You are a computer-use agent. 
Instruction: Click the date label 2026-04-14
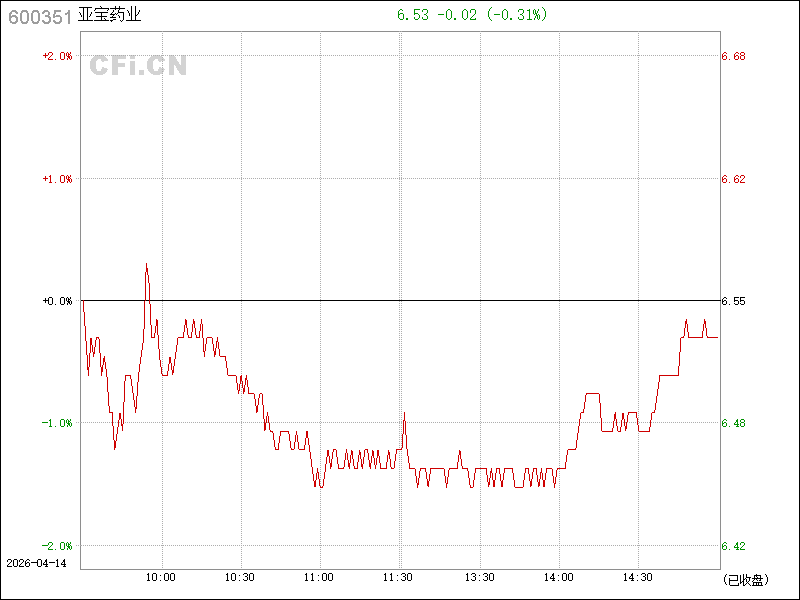[35, 564]
